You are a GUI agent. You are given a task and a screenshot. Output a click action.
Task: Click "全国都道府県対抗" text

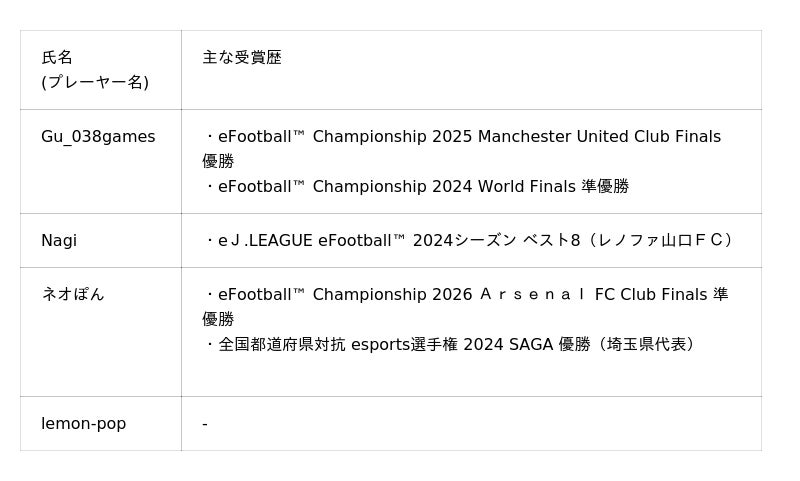(282, 345)
